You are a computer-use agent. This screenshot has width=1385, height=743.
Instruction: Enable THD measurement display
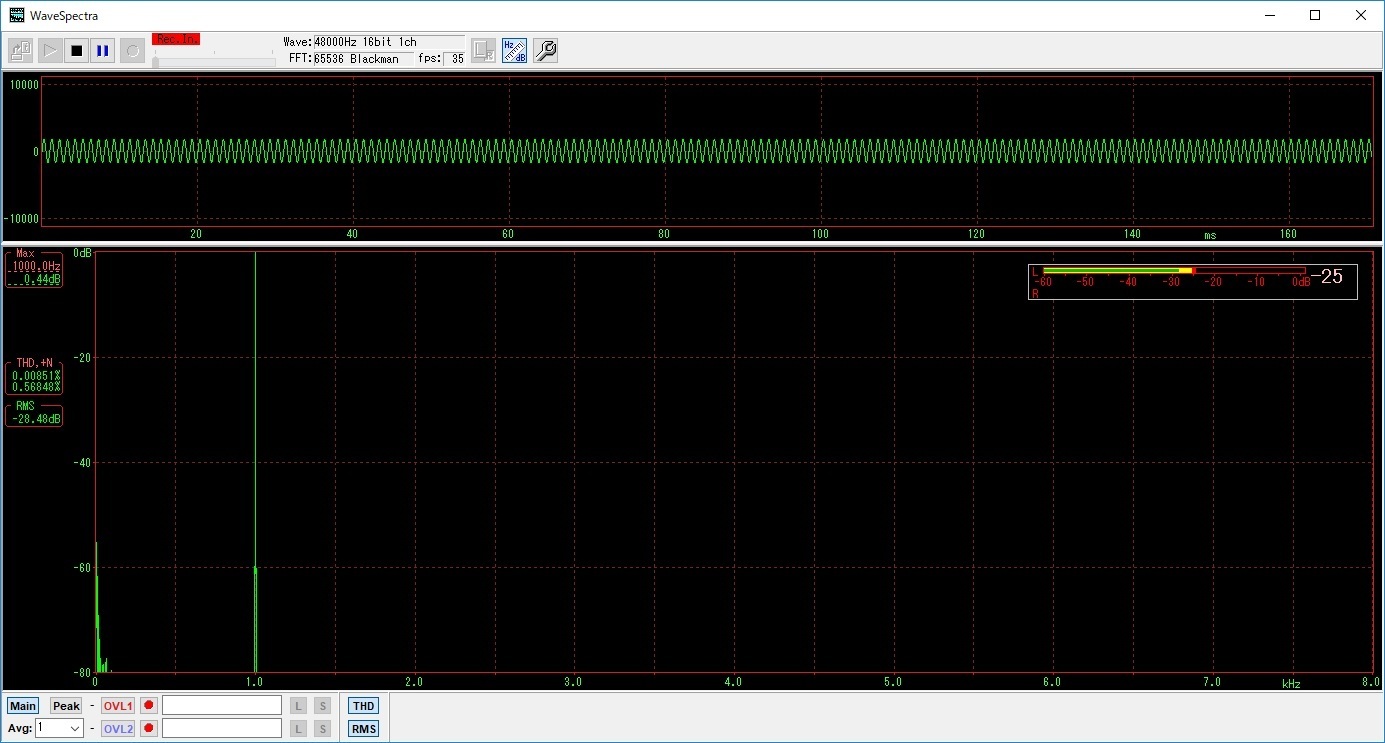pyautogui.click(x=363, y=705)
